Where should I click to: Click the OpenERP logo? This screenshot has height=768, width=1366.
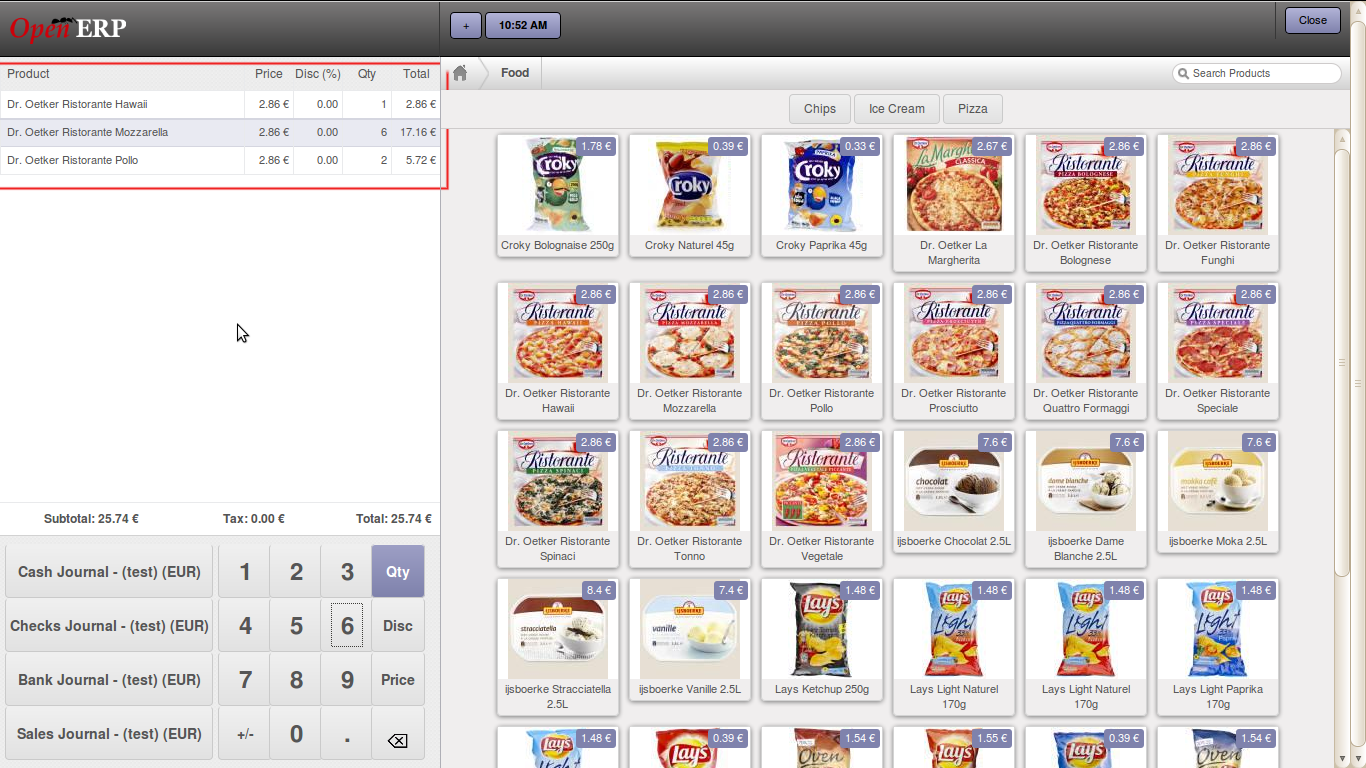click(68, 27)
